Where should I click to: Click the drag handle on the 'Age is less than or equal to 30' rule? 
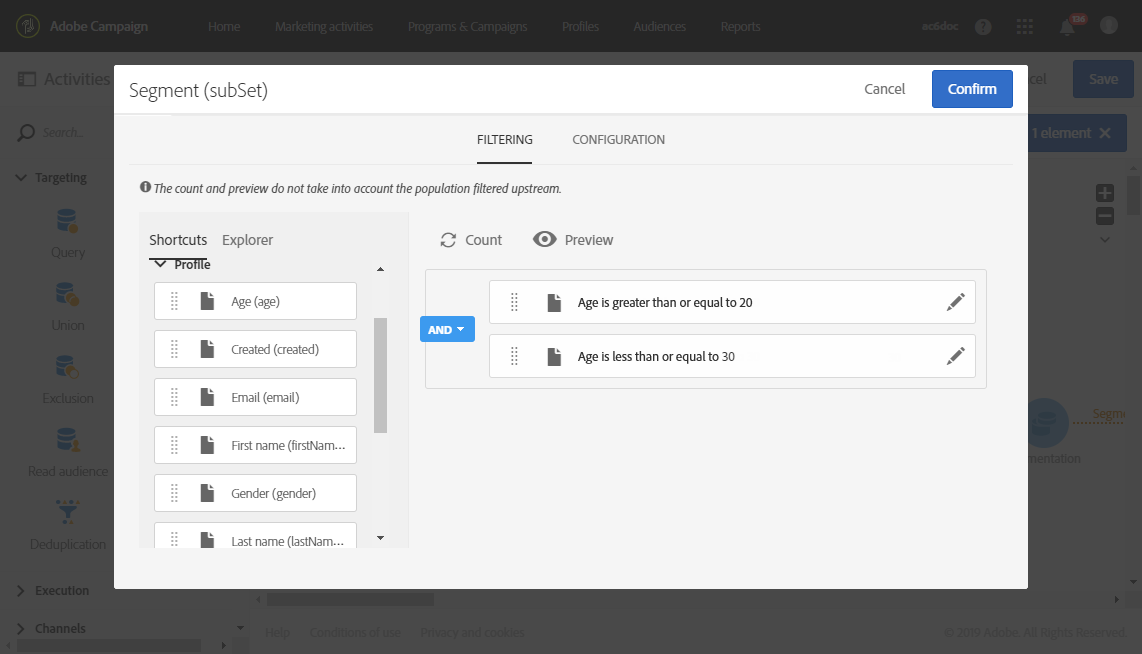pyautogui.click(x=514, y=356)
